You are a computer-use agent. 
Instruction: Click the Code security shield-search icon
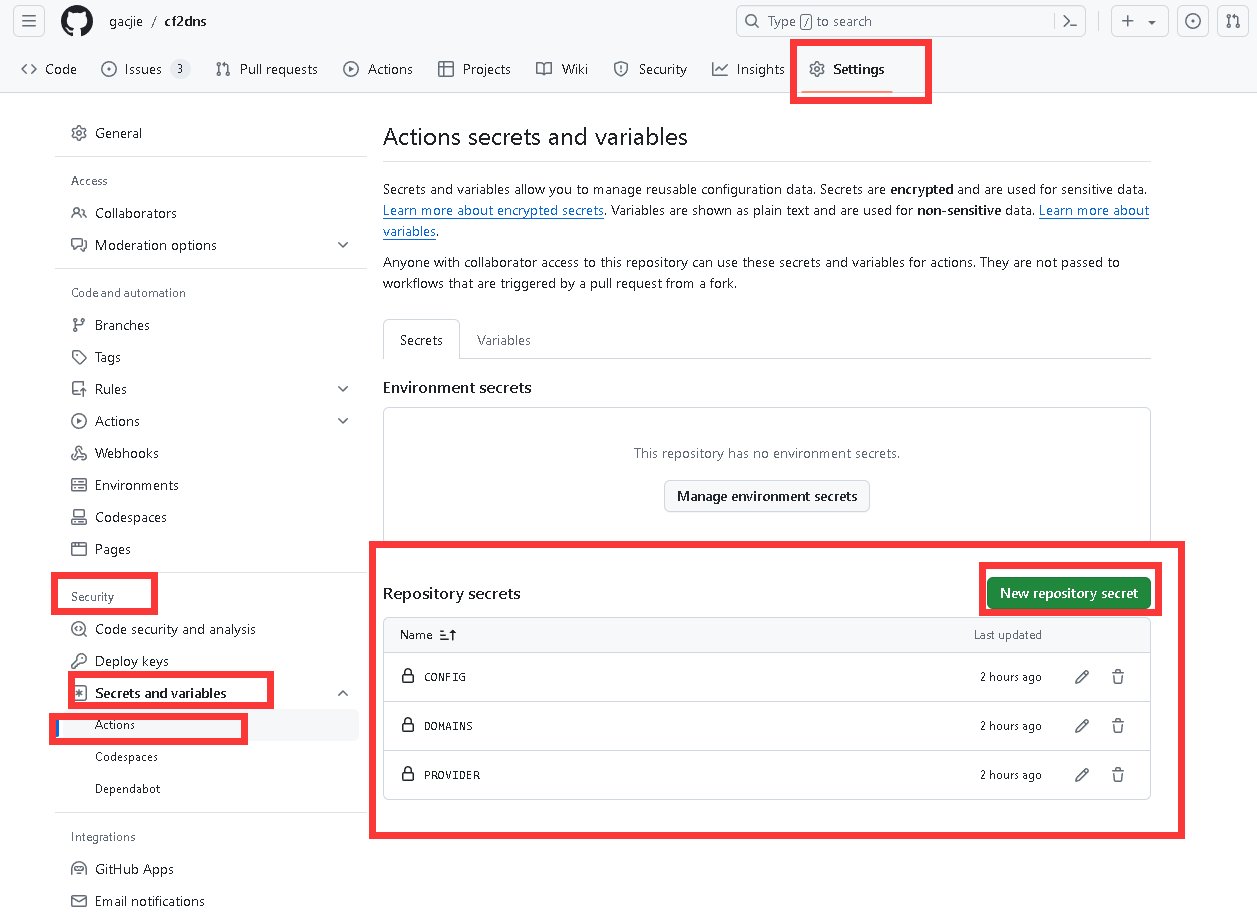79,629
